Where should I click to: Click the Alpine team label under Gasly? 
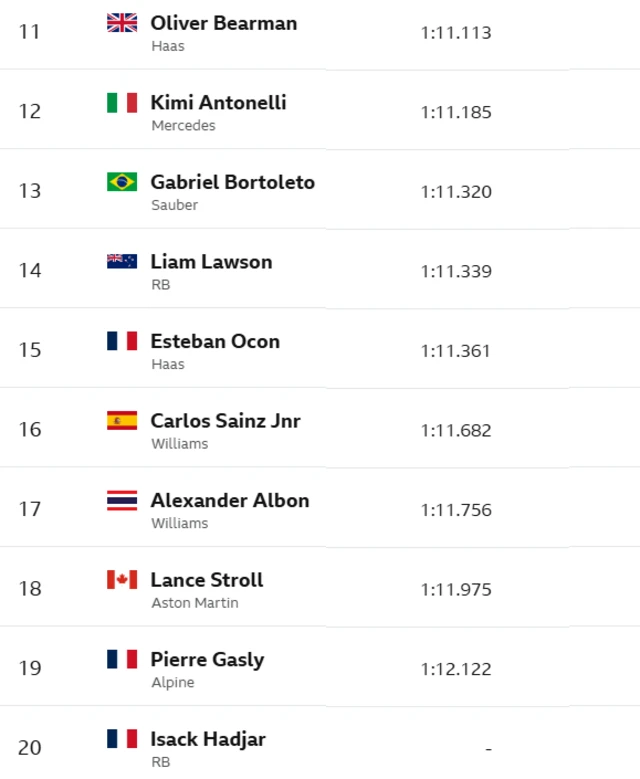tap(172, 683)
